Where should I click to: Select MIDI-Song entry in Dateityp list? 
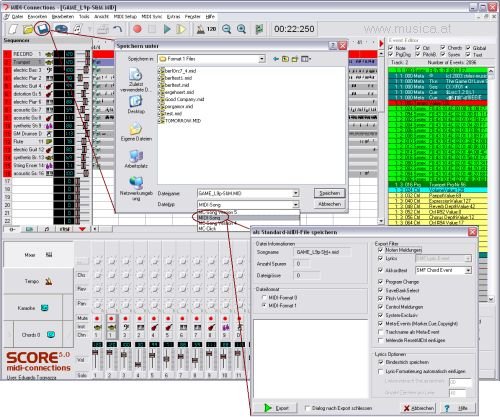[x=248, y=218]
